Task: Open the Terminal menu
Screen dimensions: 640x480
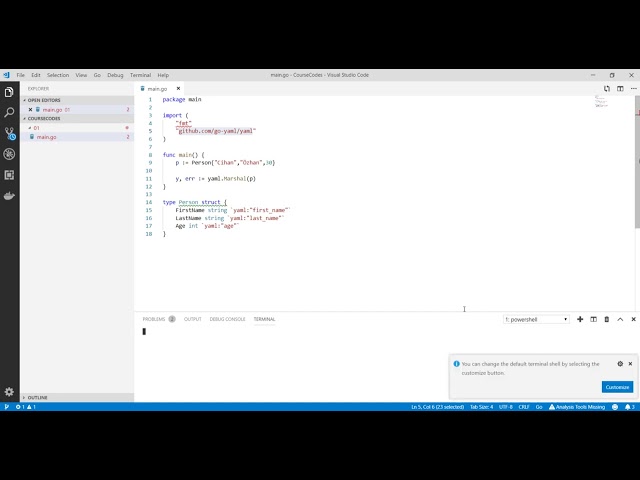Action: 140,75
